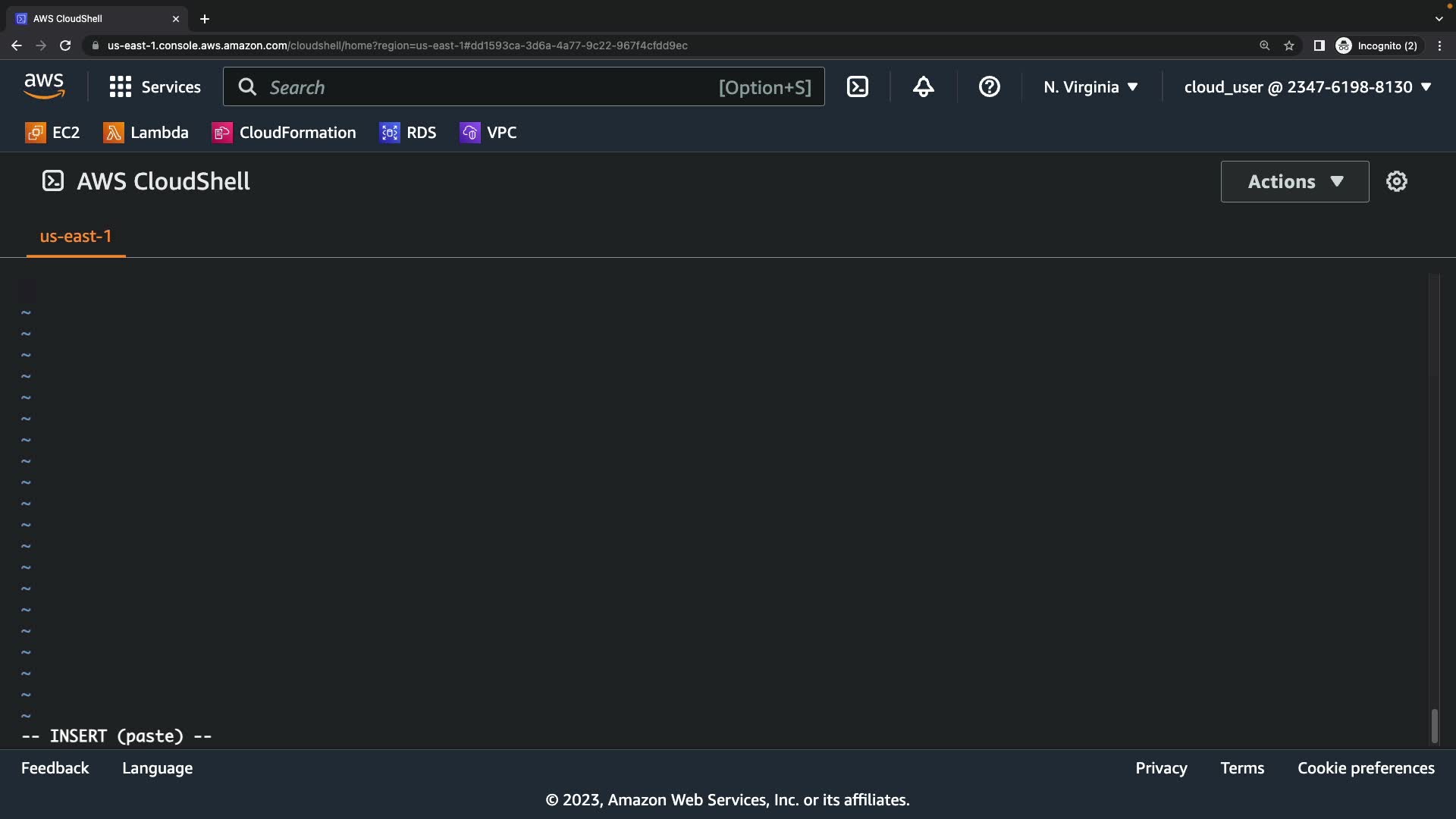This screenshot has width=1456, height=819.
Task: Focus the AWS Search field
Action: 485,87
